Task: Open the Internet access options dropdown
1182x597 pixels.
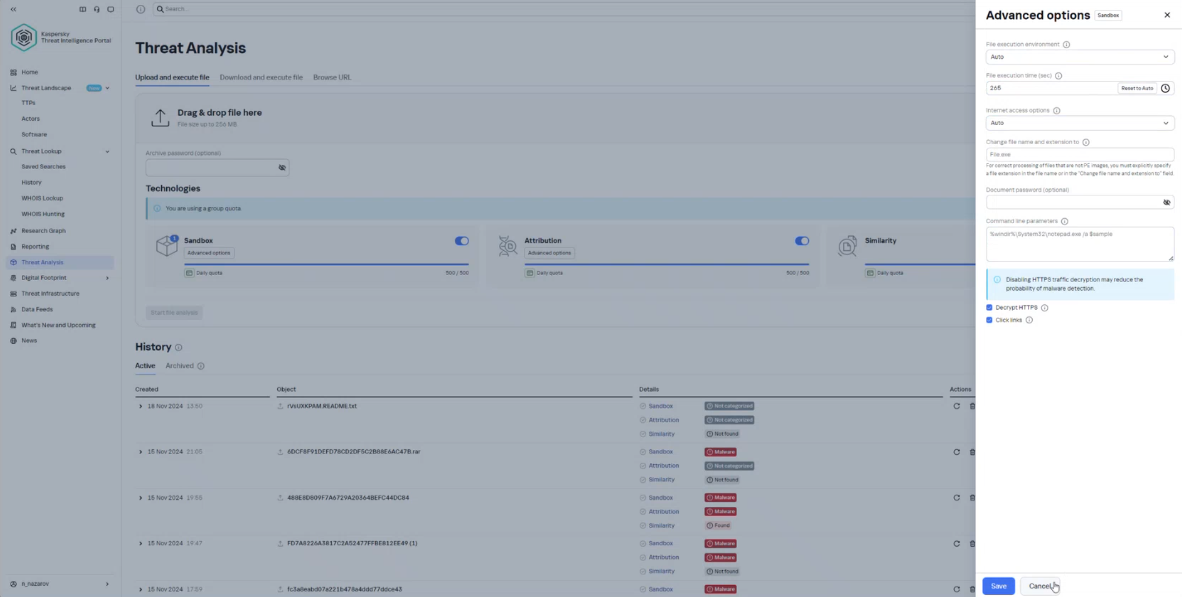Action: point(1079,123)
